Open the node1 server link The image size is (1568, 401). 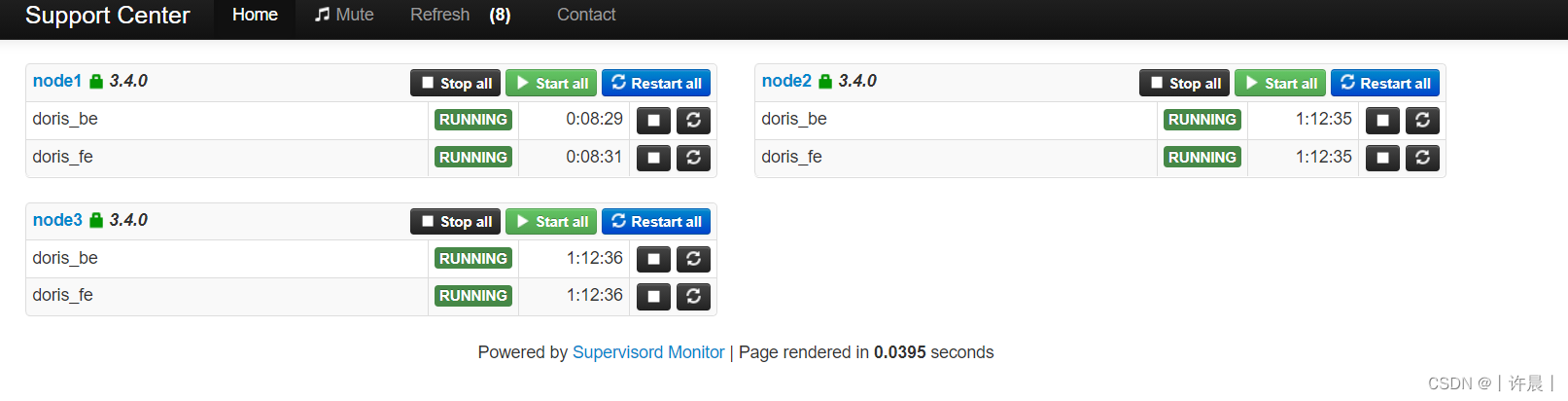click(57, 81)
